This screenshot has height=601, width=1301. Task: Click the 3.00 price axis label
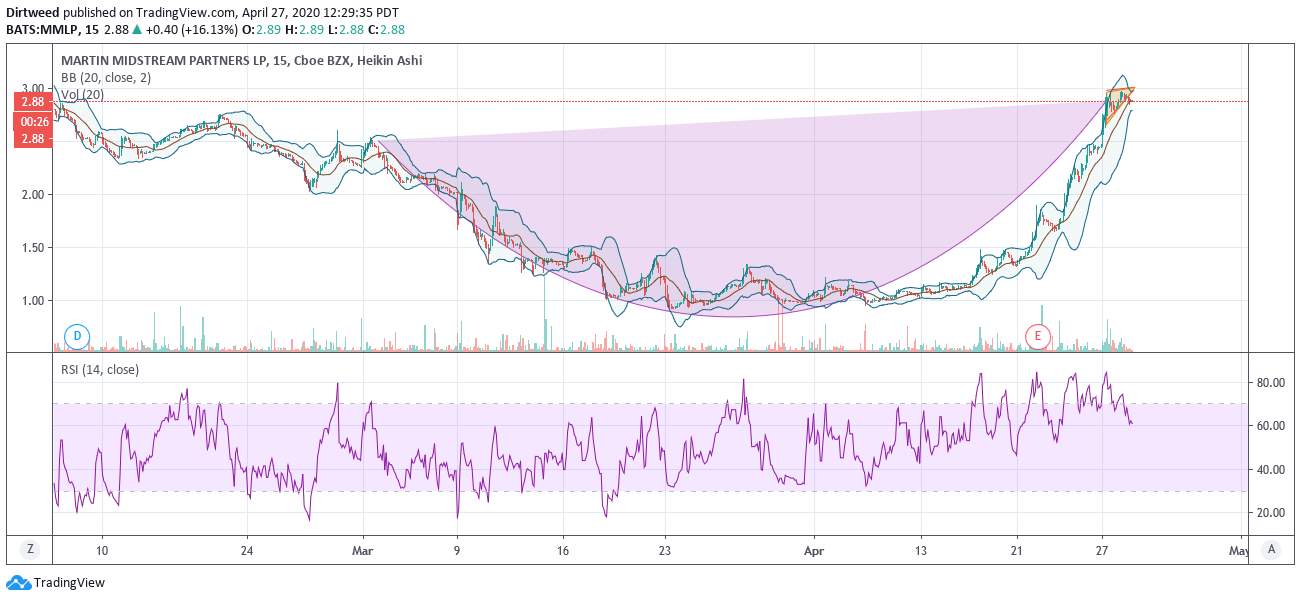point(32,89)
